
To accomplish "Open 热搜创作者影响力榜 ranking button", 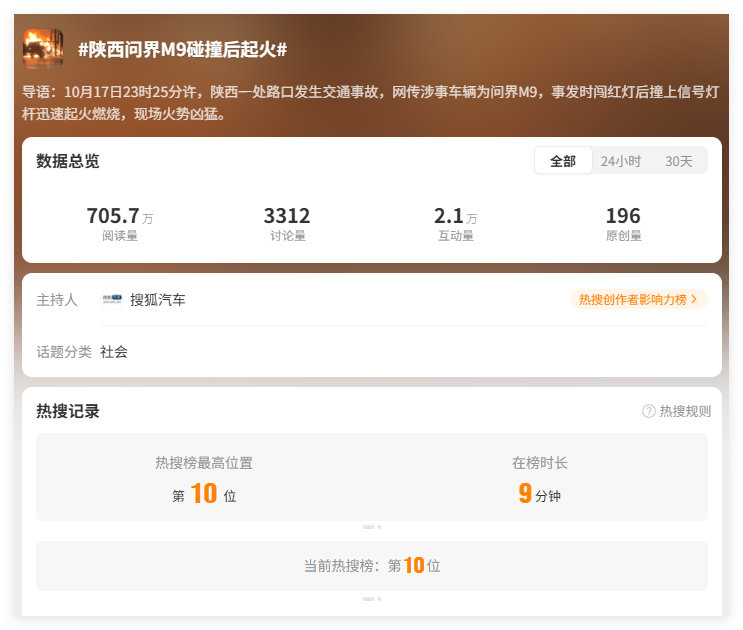I will click(x=638, y=299).
